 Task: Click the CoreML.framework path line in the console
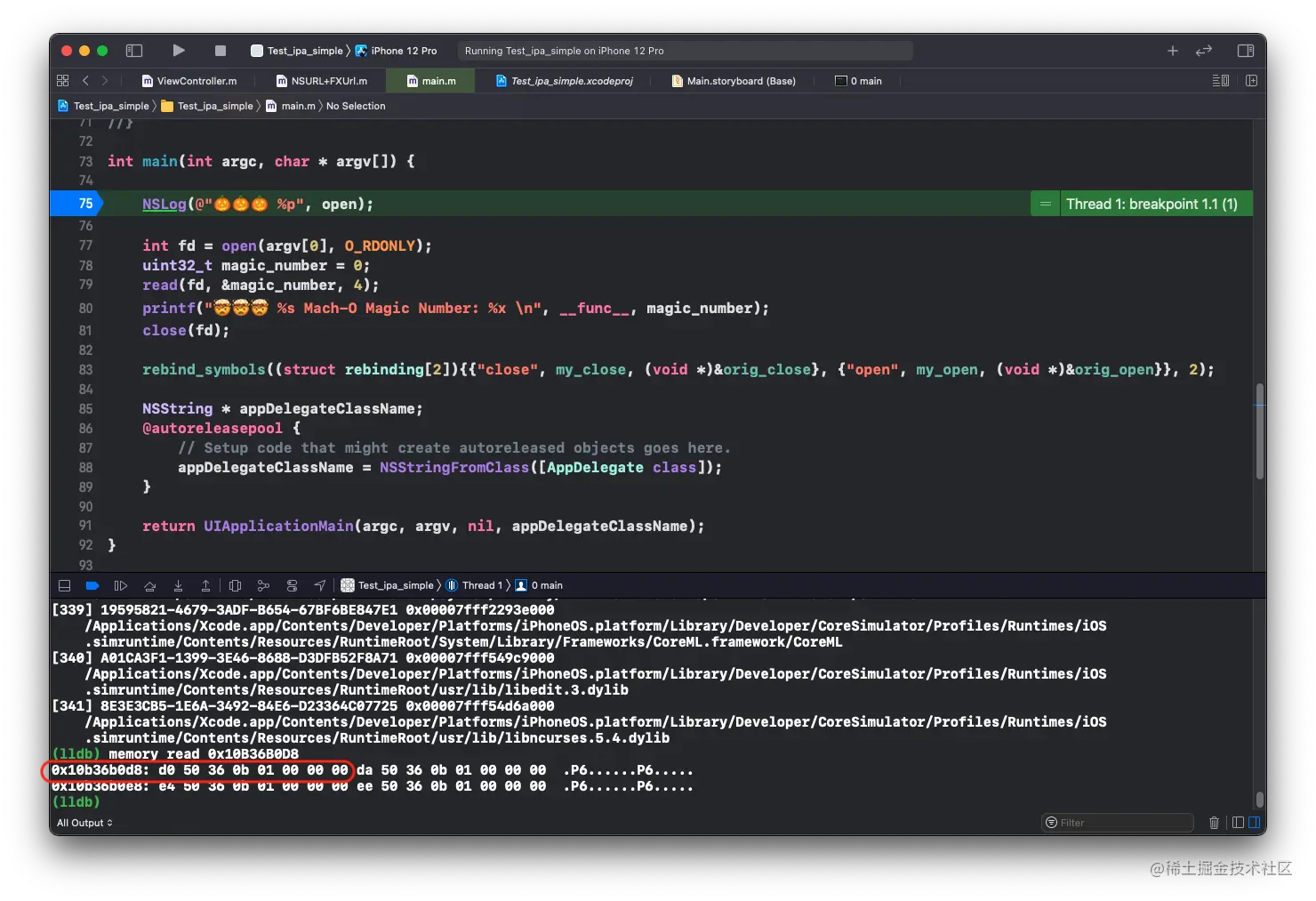(464, 642)
